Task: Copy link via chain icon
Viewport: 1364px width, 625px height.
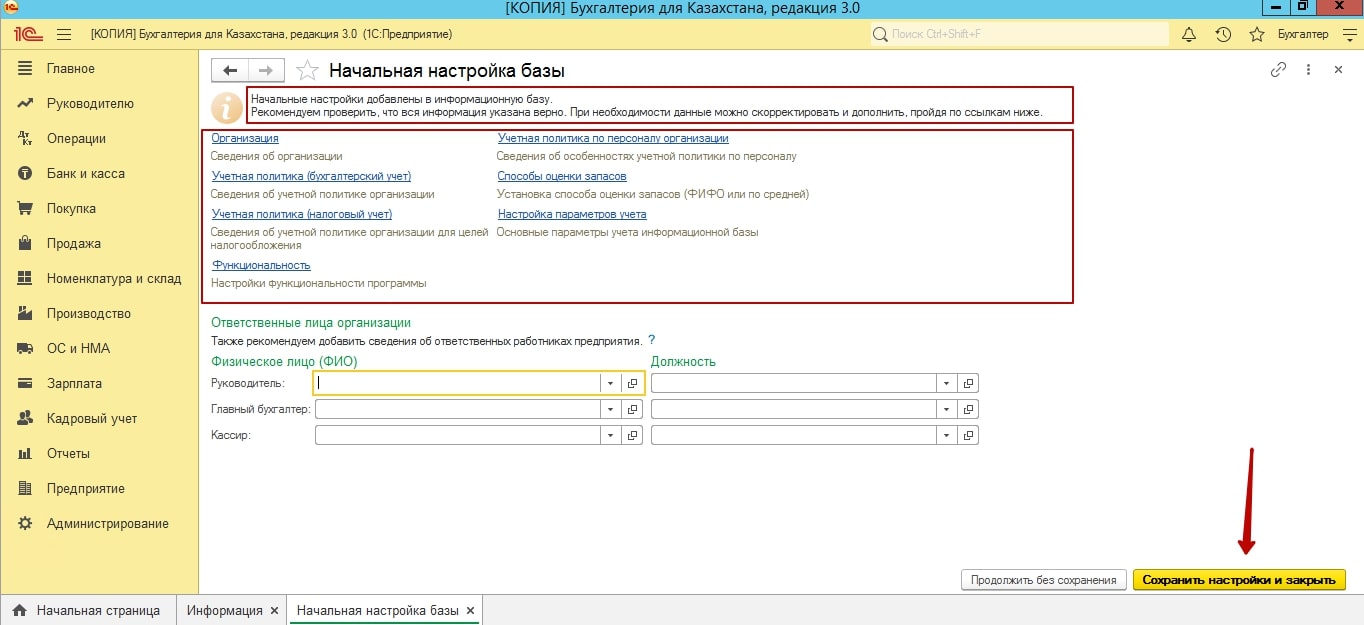Action: click(1277, 70)
